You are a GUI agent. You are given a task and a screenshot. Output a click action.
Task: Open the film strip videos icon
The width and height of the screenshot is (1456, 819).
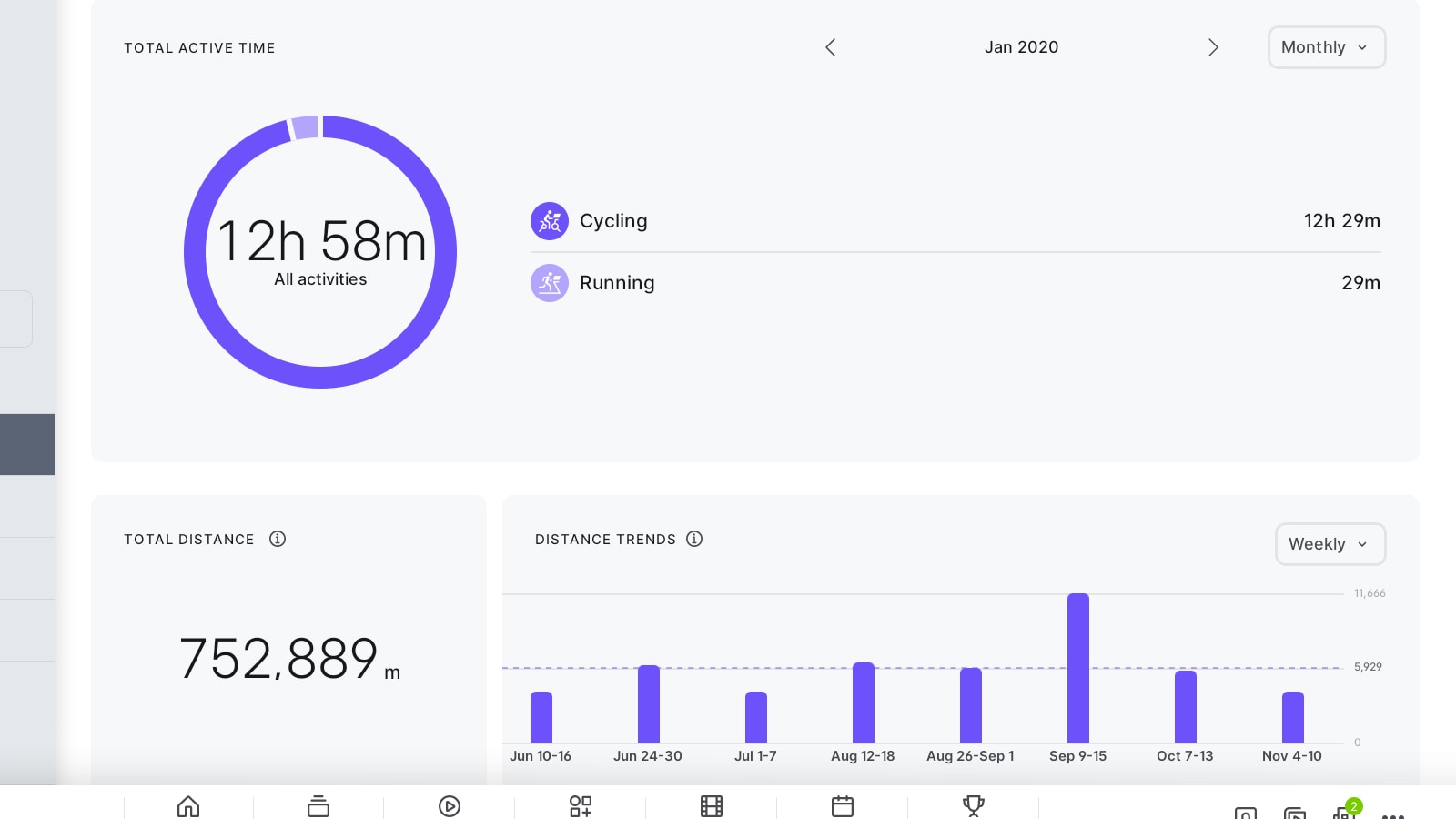tap(712, 806)
